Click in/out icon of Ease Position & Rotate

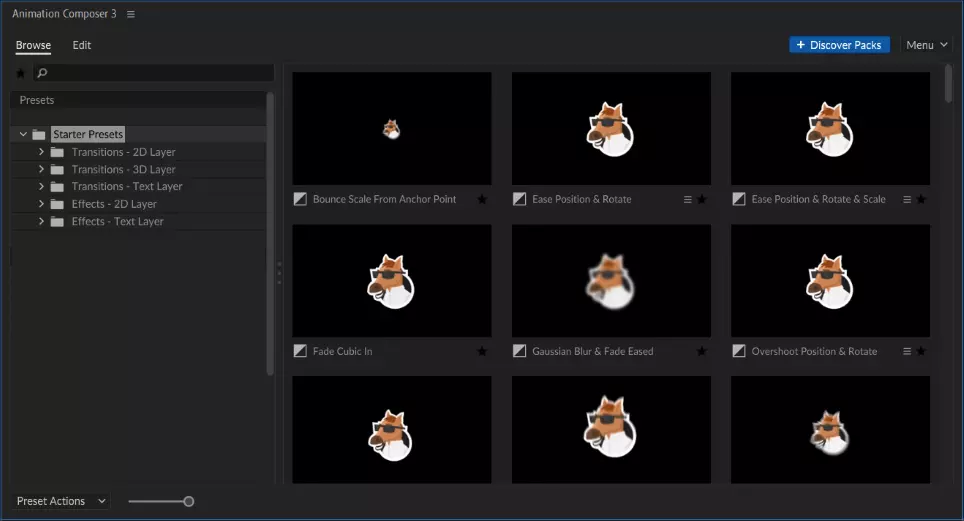pyautogui.click(x=520, y=199)
